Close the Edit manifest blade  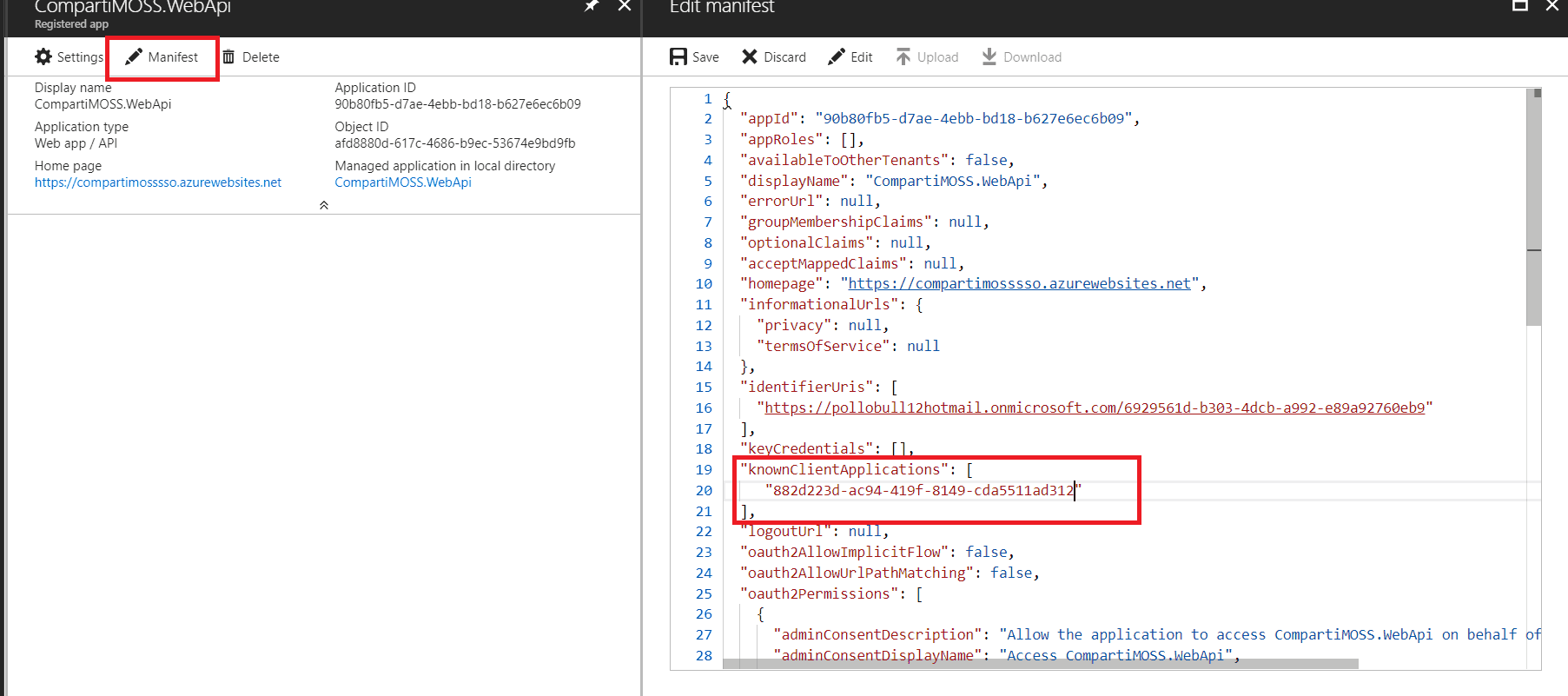[1552, 5]
